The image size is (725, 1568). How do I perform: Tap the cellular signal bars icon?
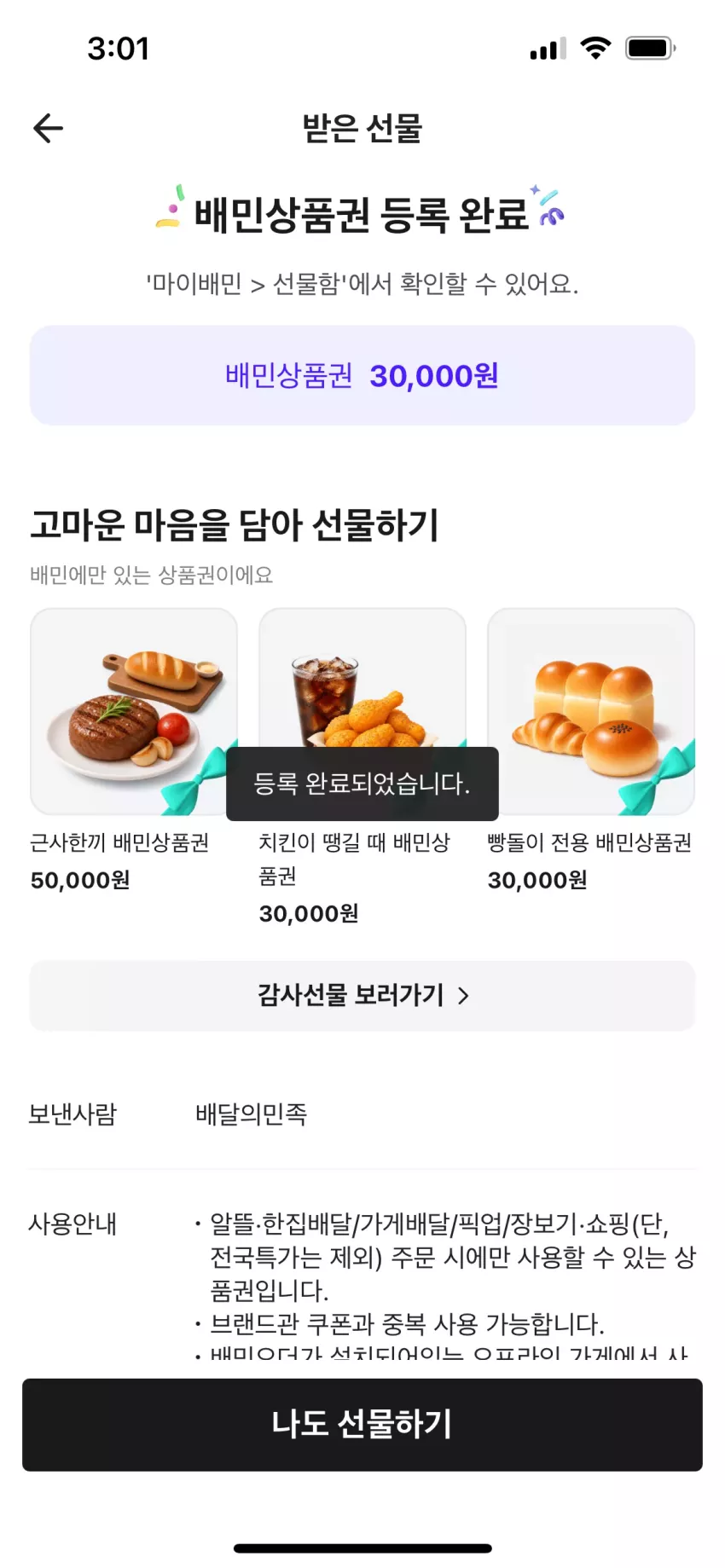548,49
